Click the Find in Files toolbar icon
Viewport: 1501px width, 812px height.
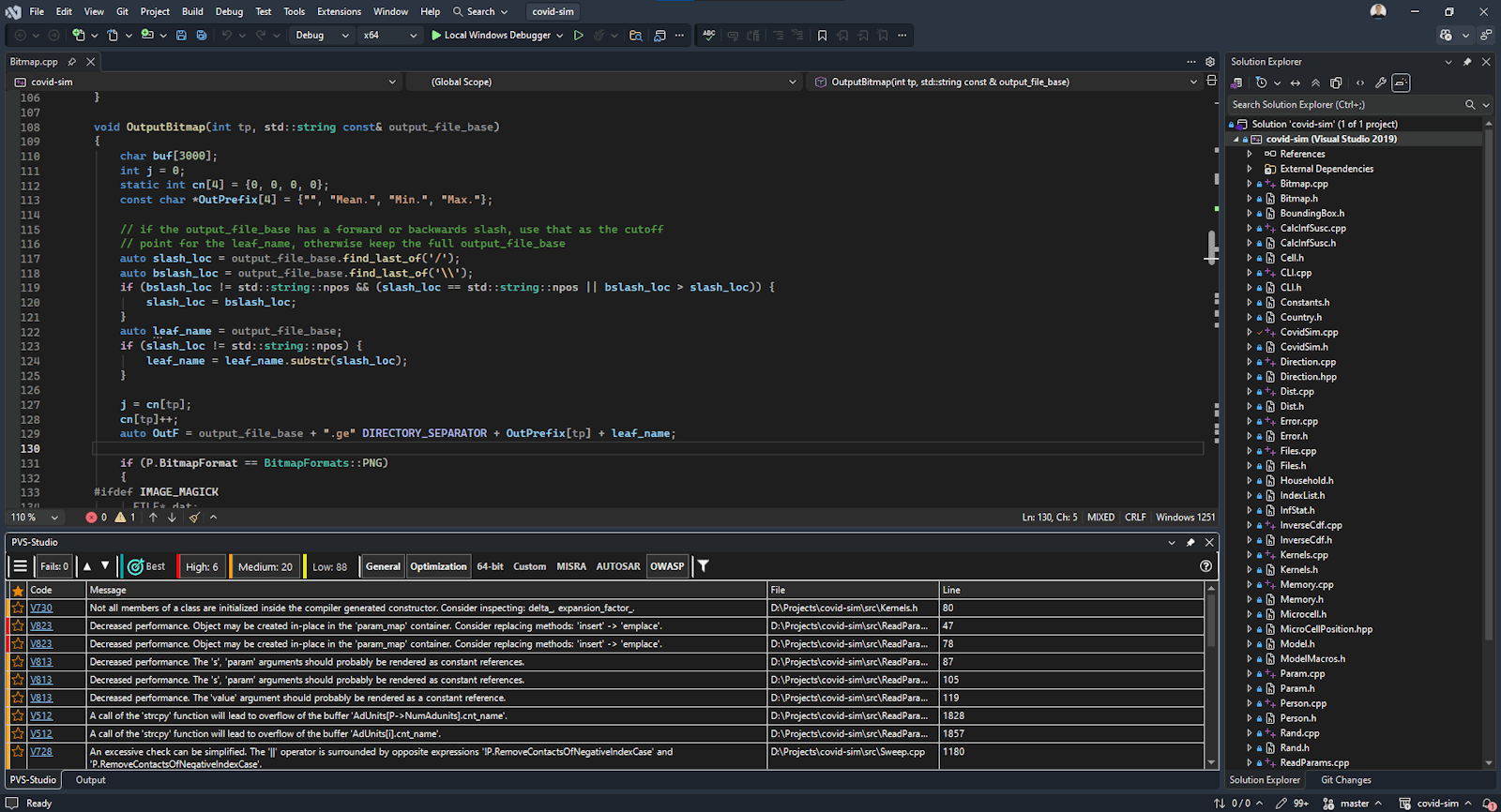click(x=635, y=36)
